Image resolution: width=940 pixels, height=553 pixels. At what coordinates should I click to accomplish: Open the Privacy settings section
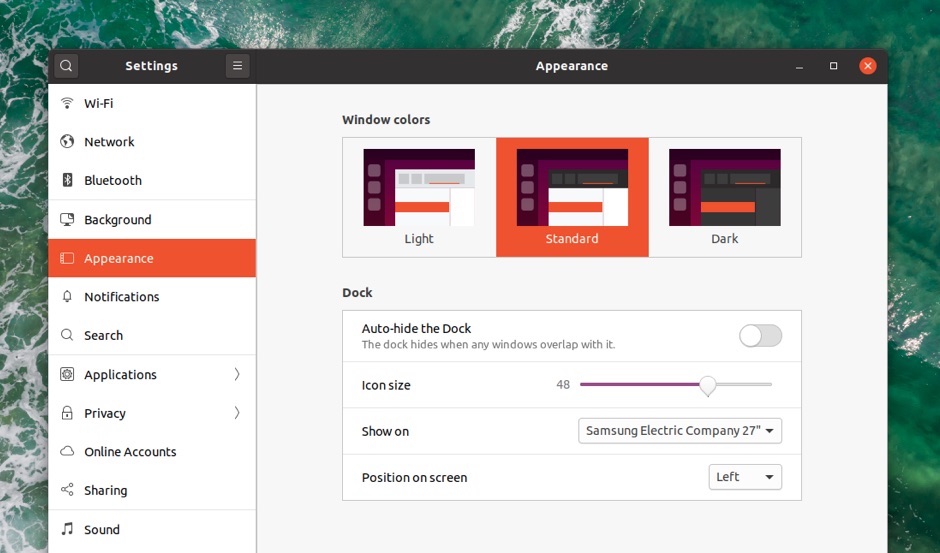pos(105,413)
